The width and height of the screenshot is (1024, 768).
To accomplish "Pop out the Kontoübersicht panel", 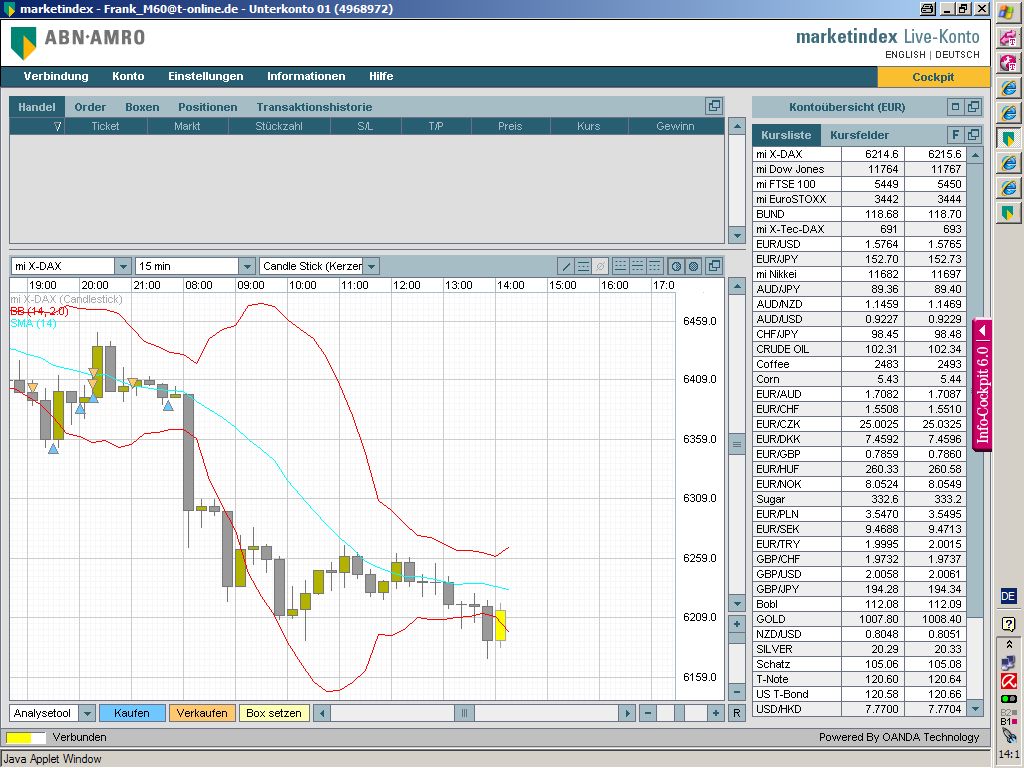I will click(973, 106).
